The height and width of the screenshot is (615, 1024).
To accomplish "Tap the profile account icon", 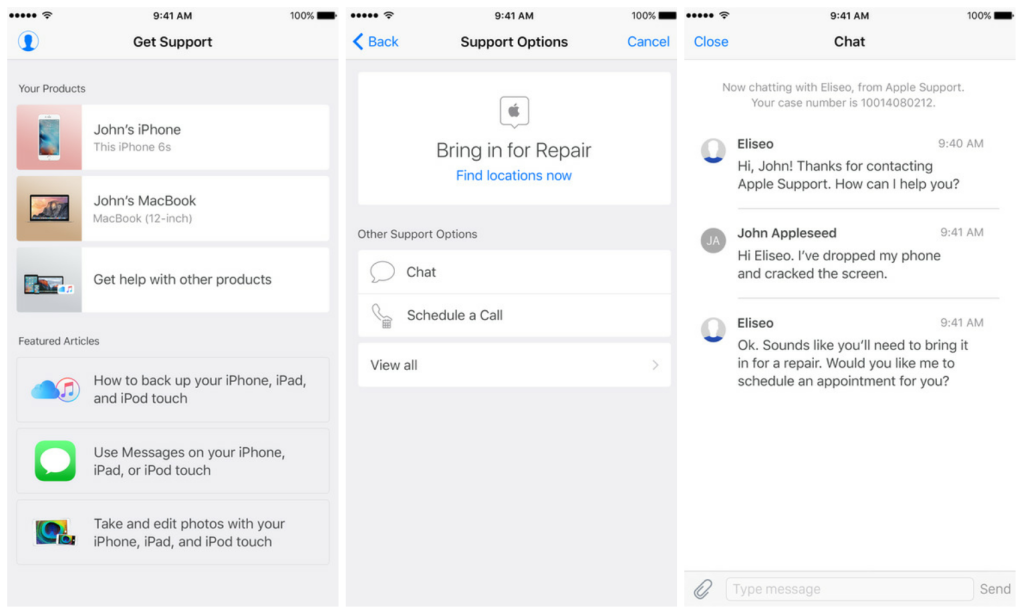I will tap(28, 40).
